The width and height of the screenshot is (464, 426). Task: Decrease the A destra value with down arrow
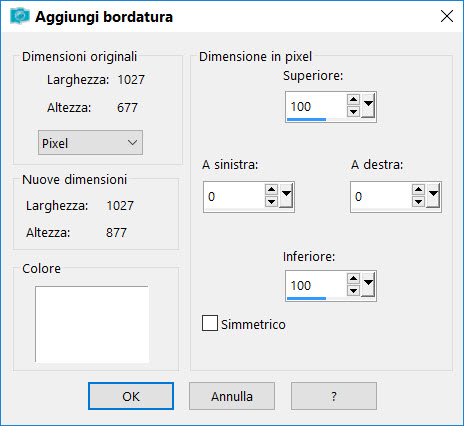pyautogui.click(x=418, y=201)
